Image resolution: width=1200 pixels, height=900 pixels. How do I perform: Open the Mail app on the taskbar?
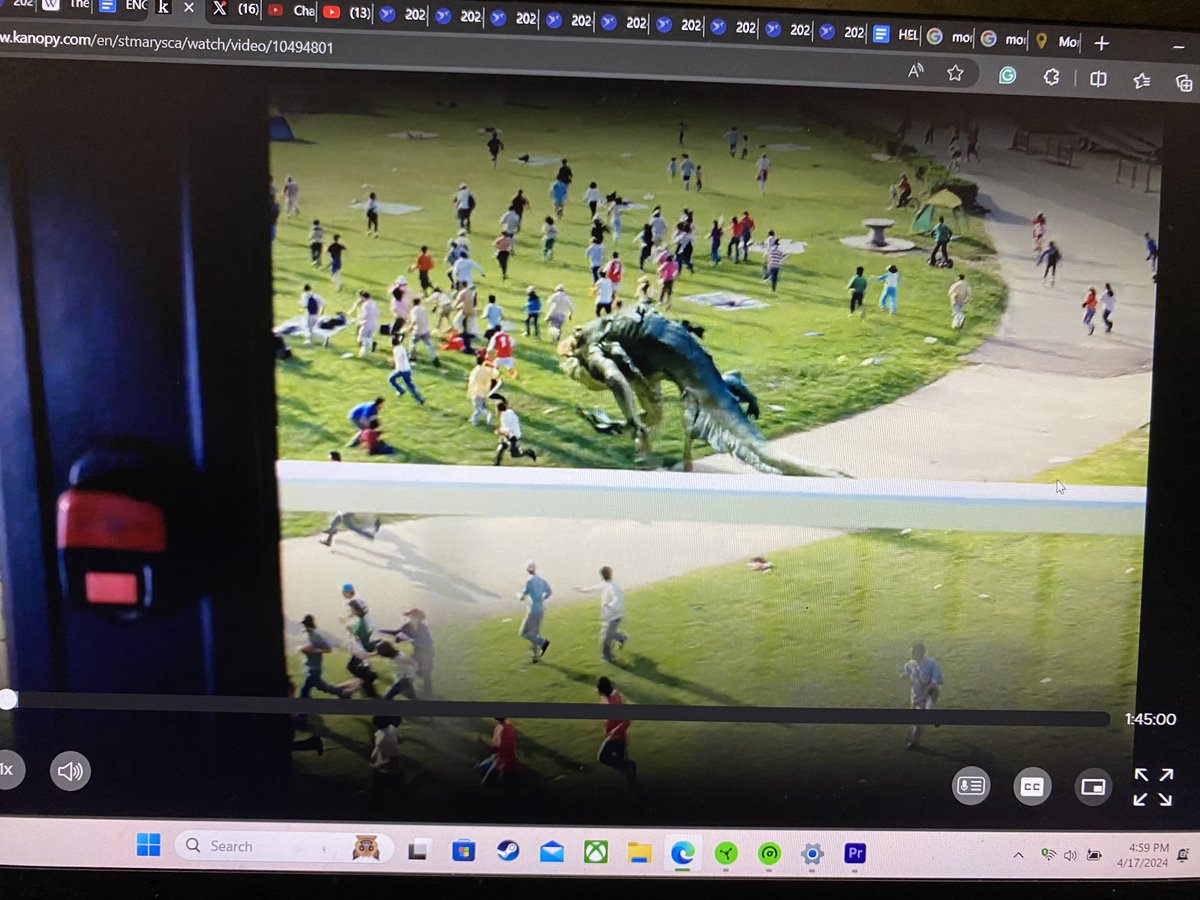[551, 852]
